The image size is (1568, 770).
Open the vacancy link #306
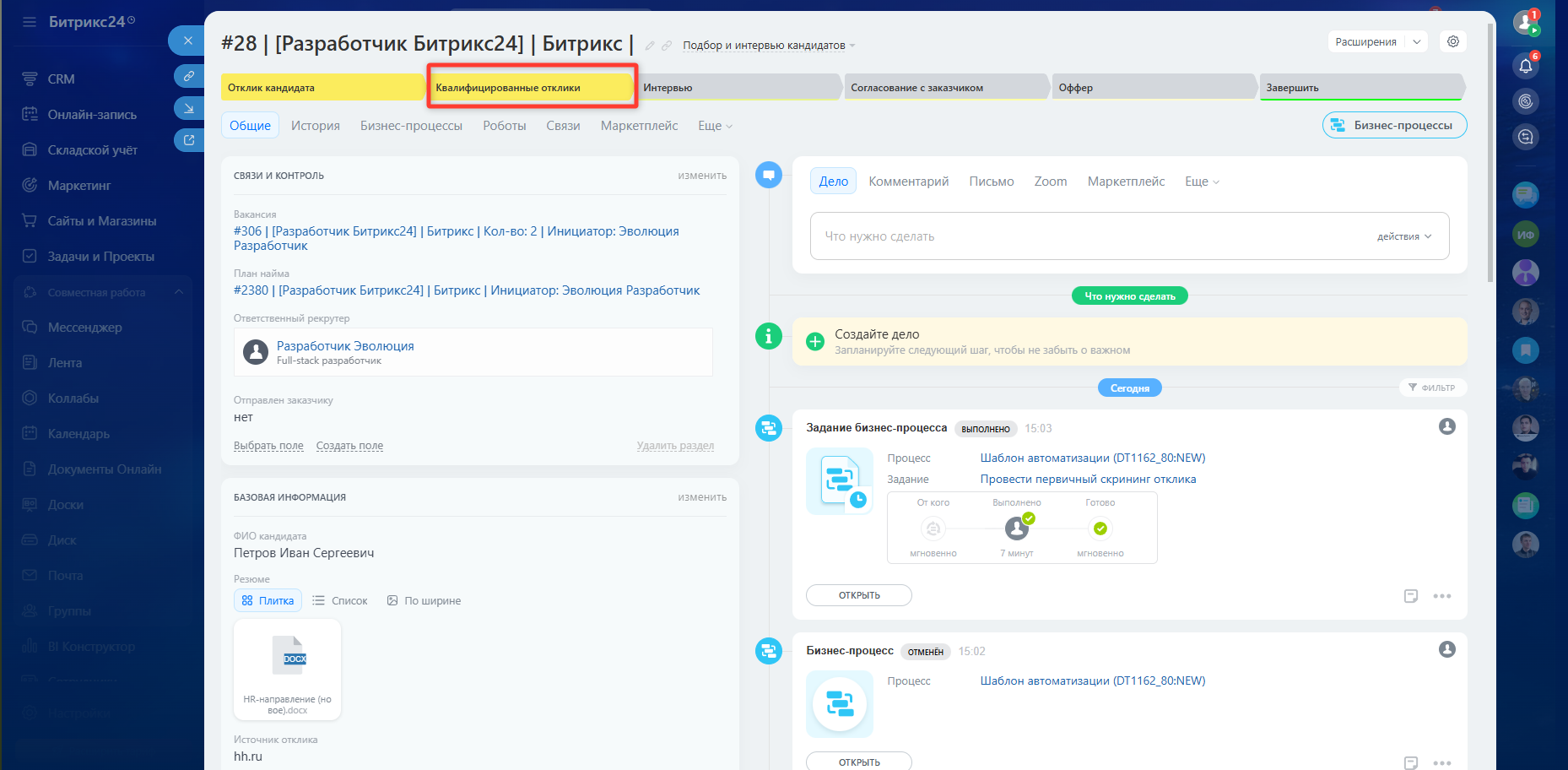457,238
